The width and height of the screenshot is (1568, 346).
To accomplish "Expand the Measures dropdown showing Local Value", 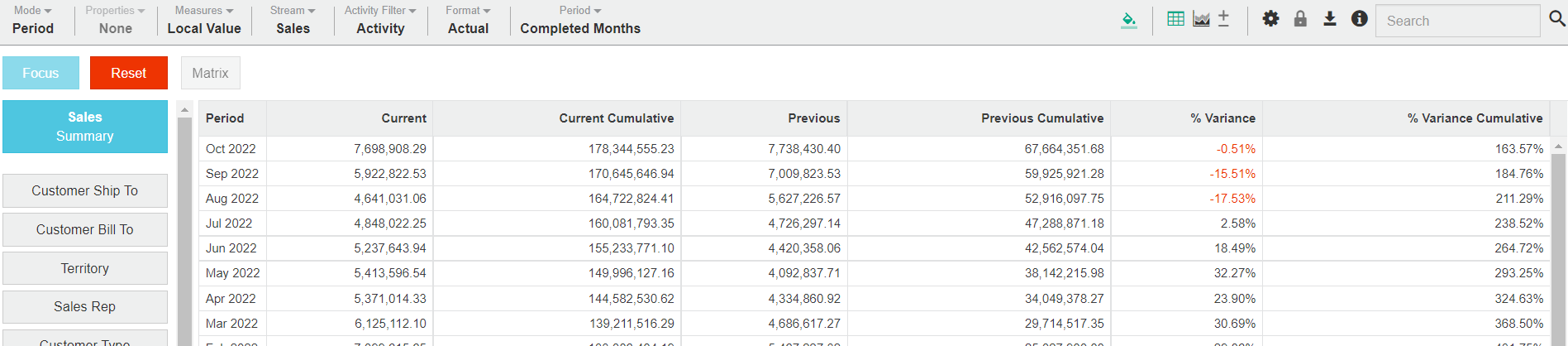I will (x=204, y=20).
